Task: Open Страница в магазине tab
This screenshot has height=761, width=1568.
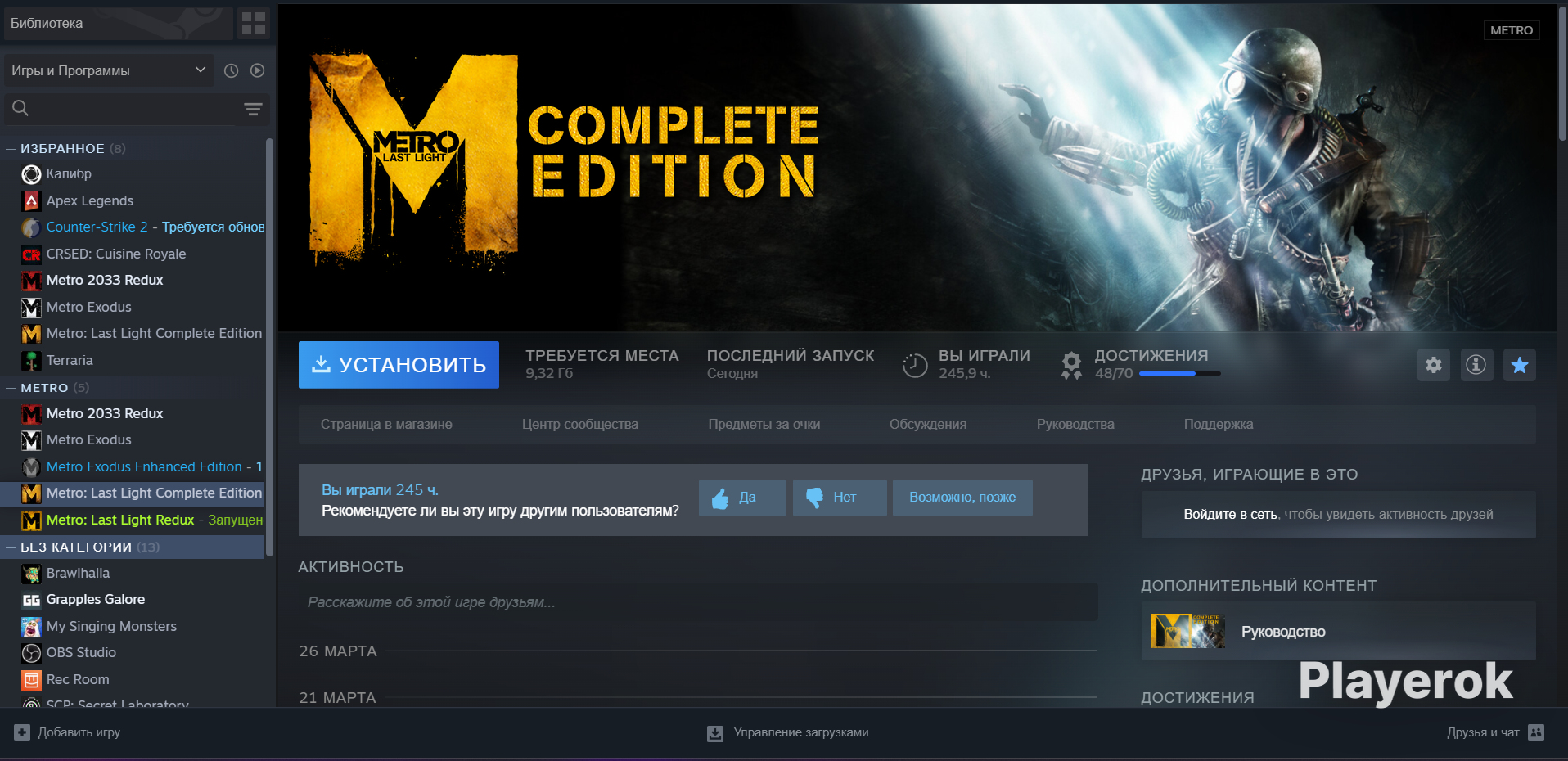Action: point(386,425)
